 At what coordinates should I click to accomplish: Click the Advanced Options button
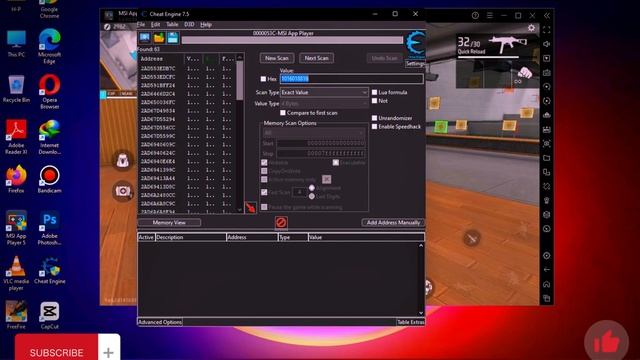[160, 322]
